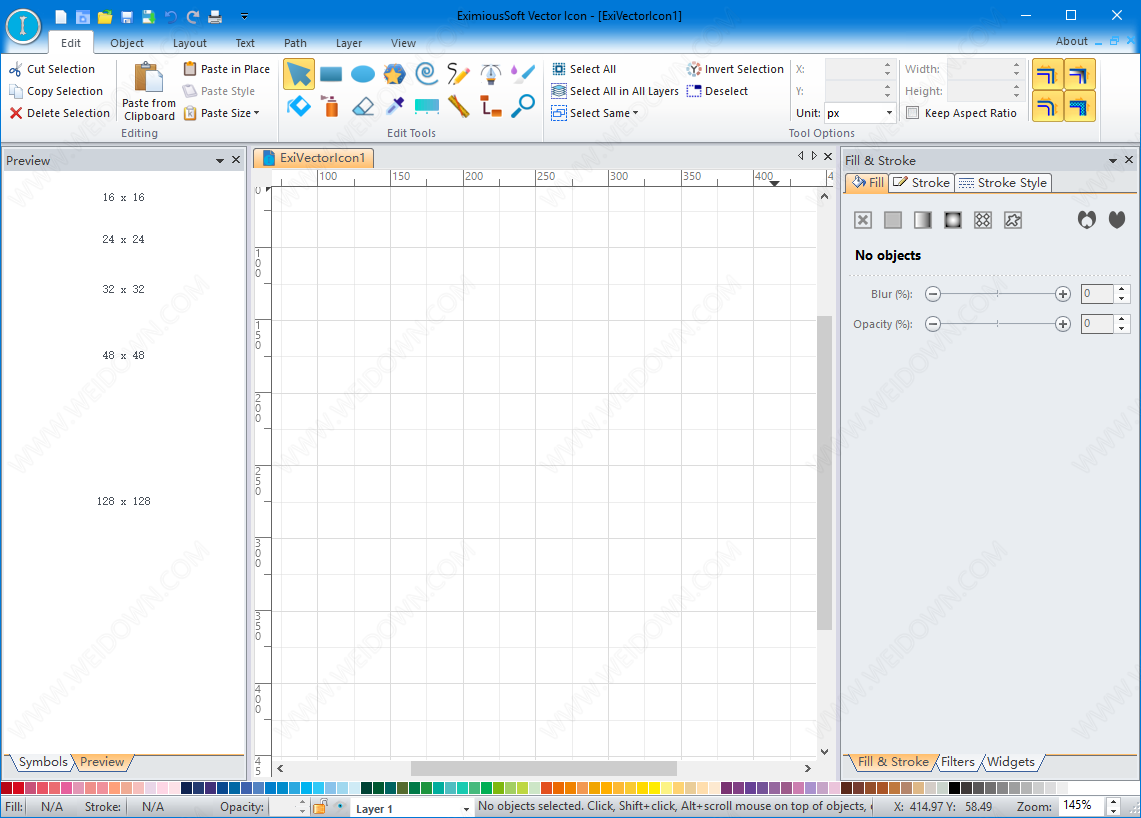Select the Ellipse shape tool
Viewport: 1141px width, 818px height.
[x=363, y=74]
